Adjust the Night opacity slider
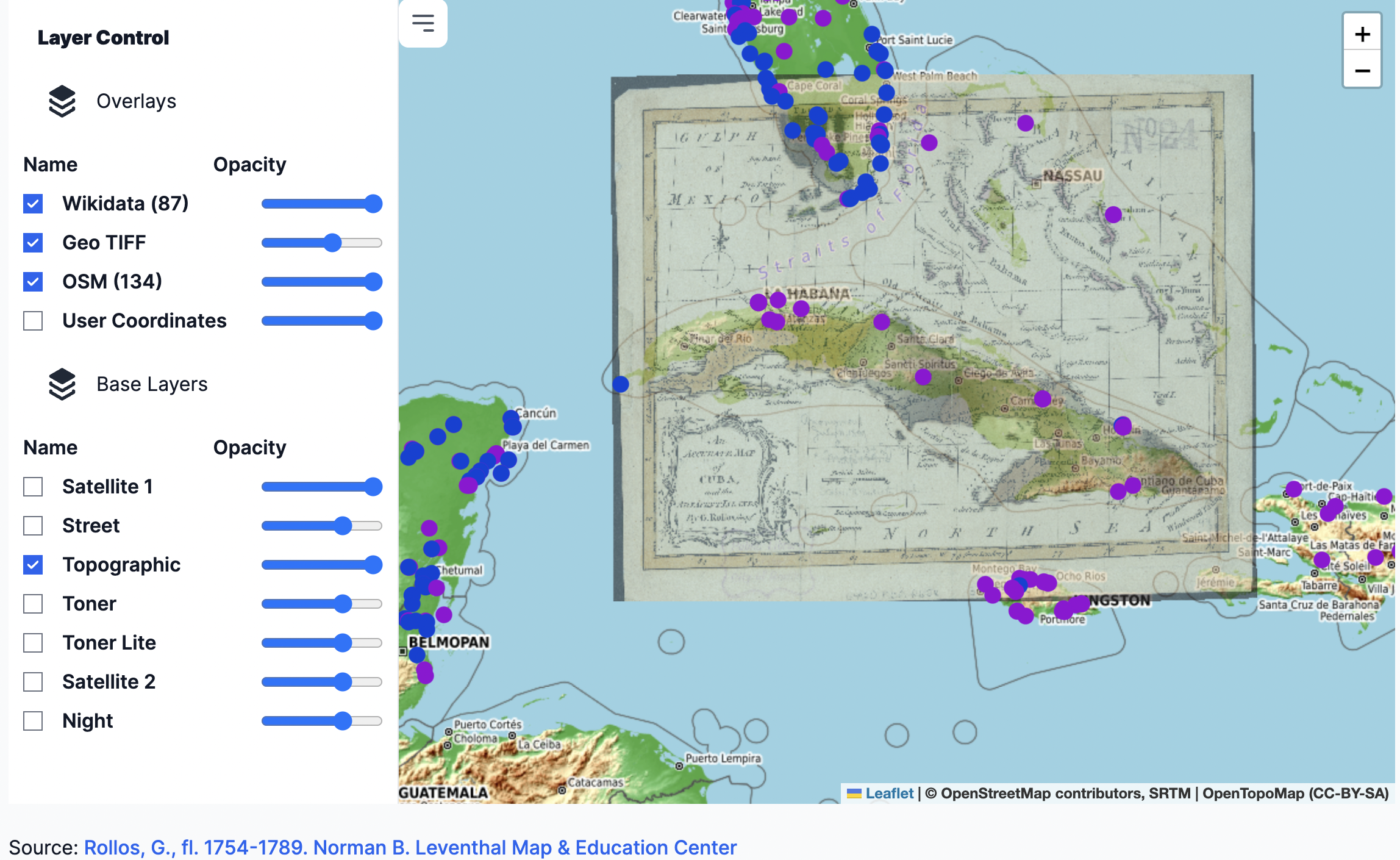This screenshot has width=1400, height=860. pyautogui.click(x=322, y=721)
